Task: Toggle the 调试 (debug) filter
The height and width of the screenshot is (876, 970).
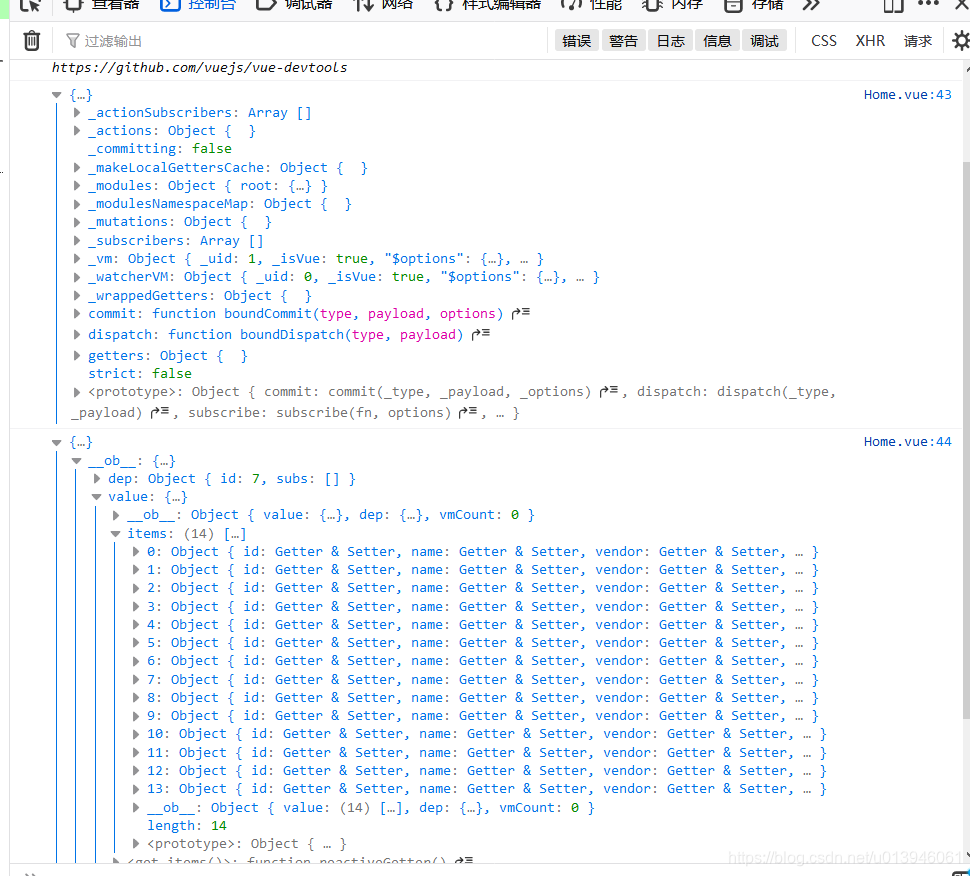Action: (764, 41)
